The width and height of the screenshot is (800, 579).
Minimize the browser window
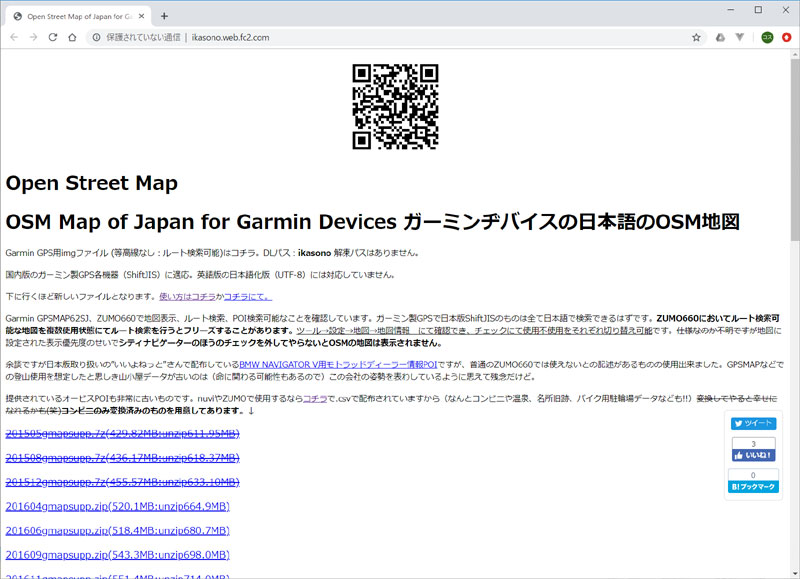(x=731, y=10)
